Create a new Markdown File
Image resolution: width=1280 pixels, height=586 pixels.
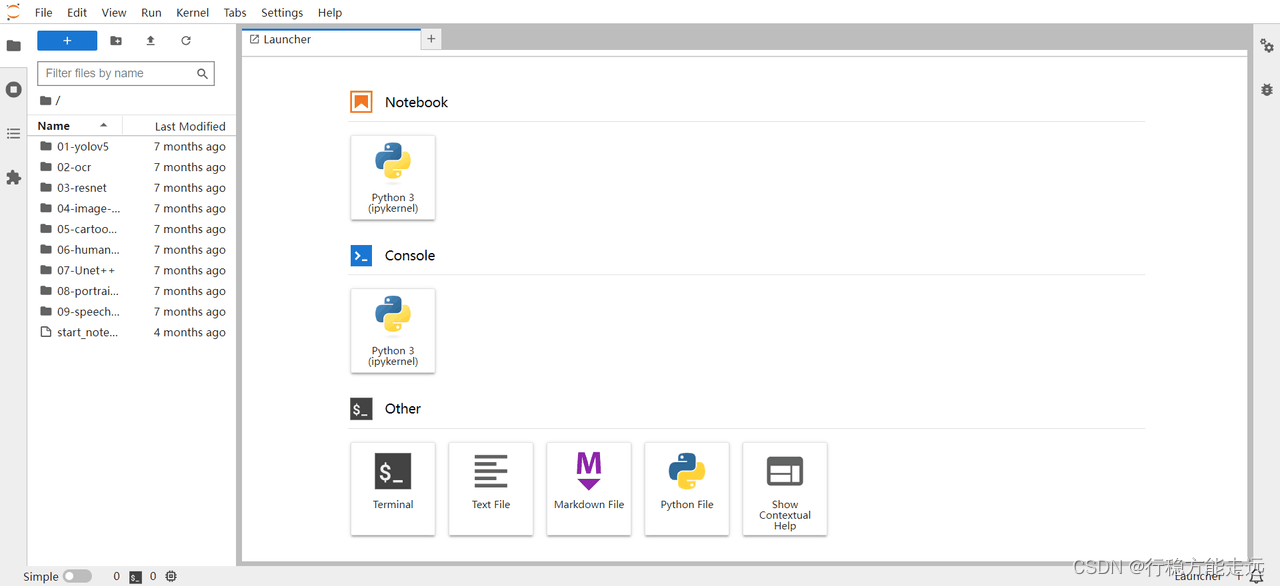[x=589, y=488]
